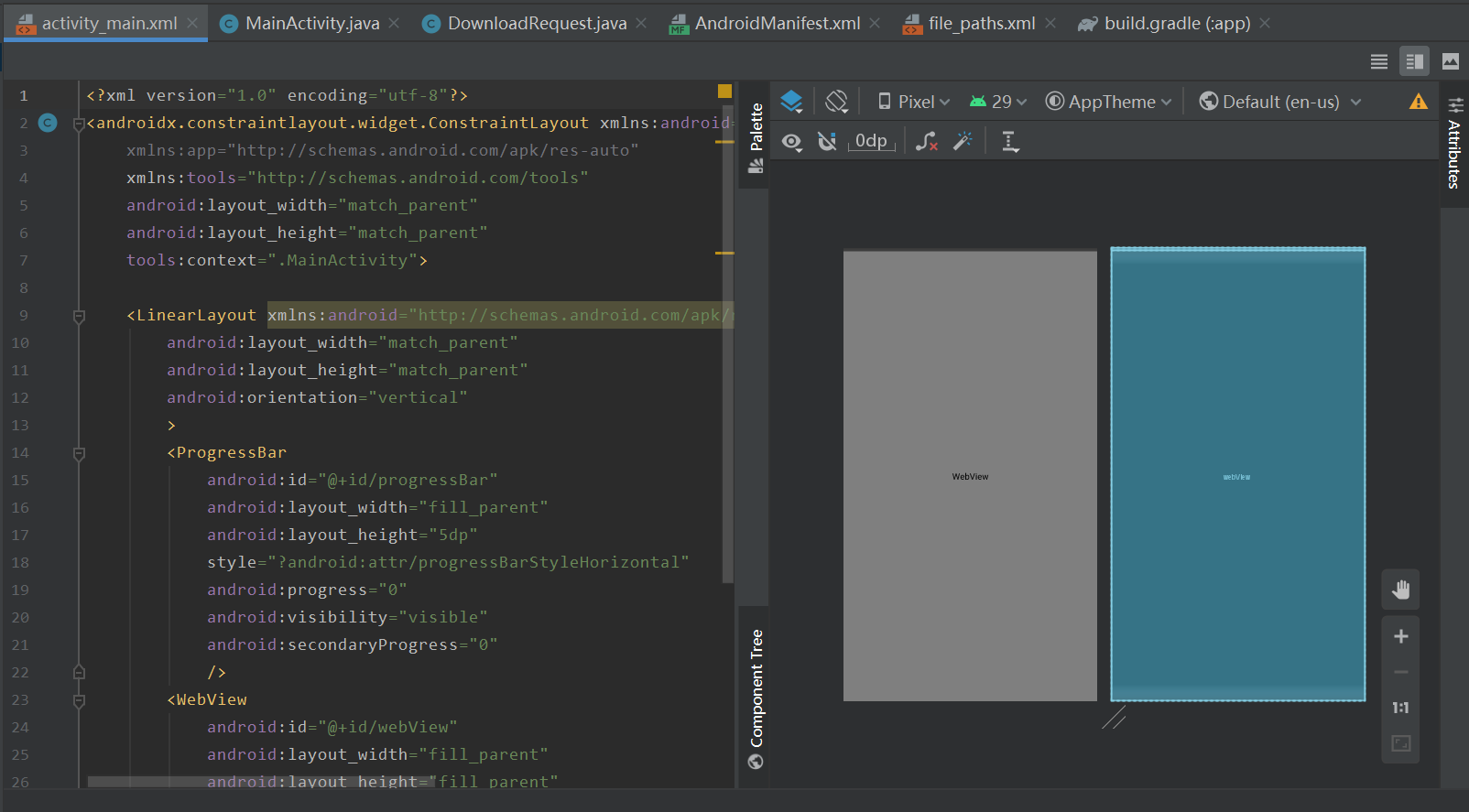Open the MainActivity.java tab

pos(312,23)
